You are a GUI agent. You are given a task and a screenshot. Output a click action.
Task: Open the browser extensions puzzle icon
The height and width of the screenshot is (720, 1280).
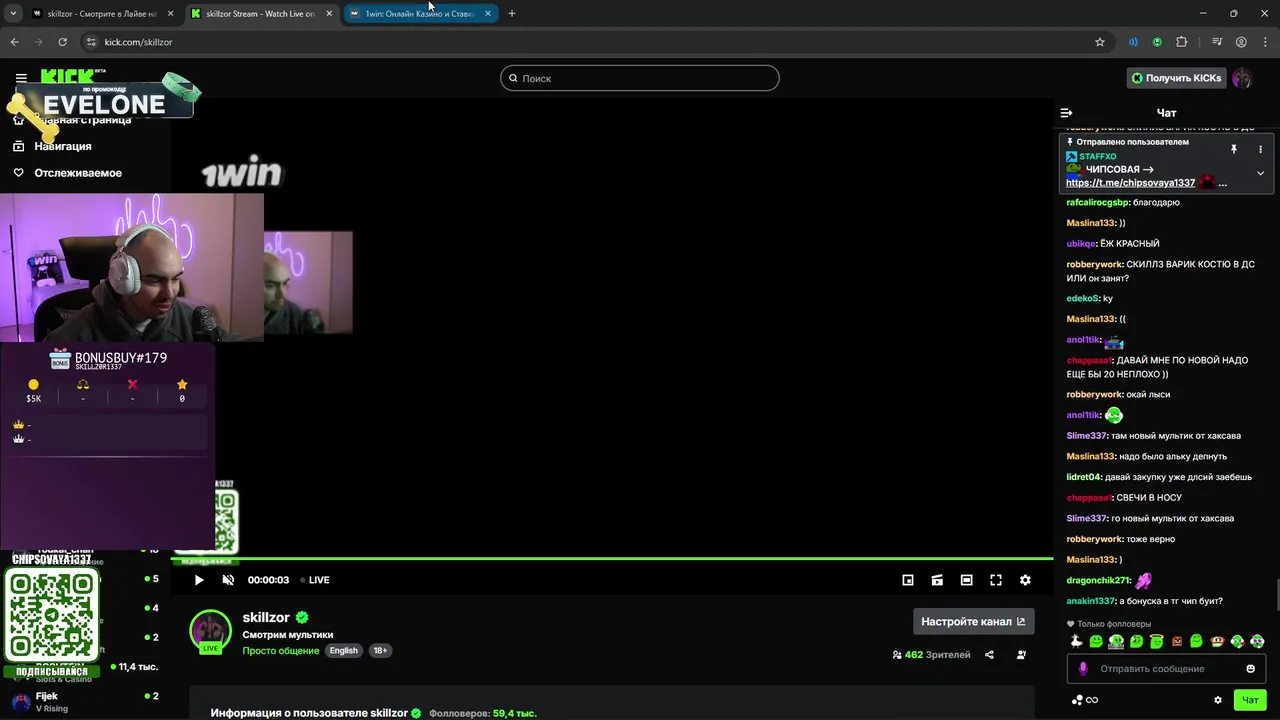point(1182,42)
